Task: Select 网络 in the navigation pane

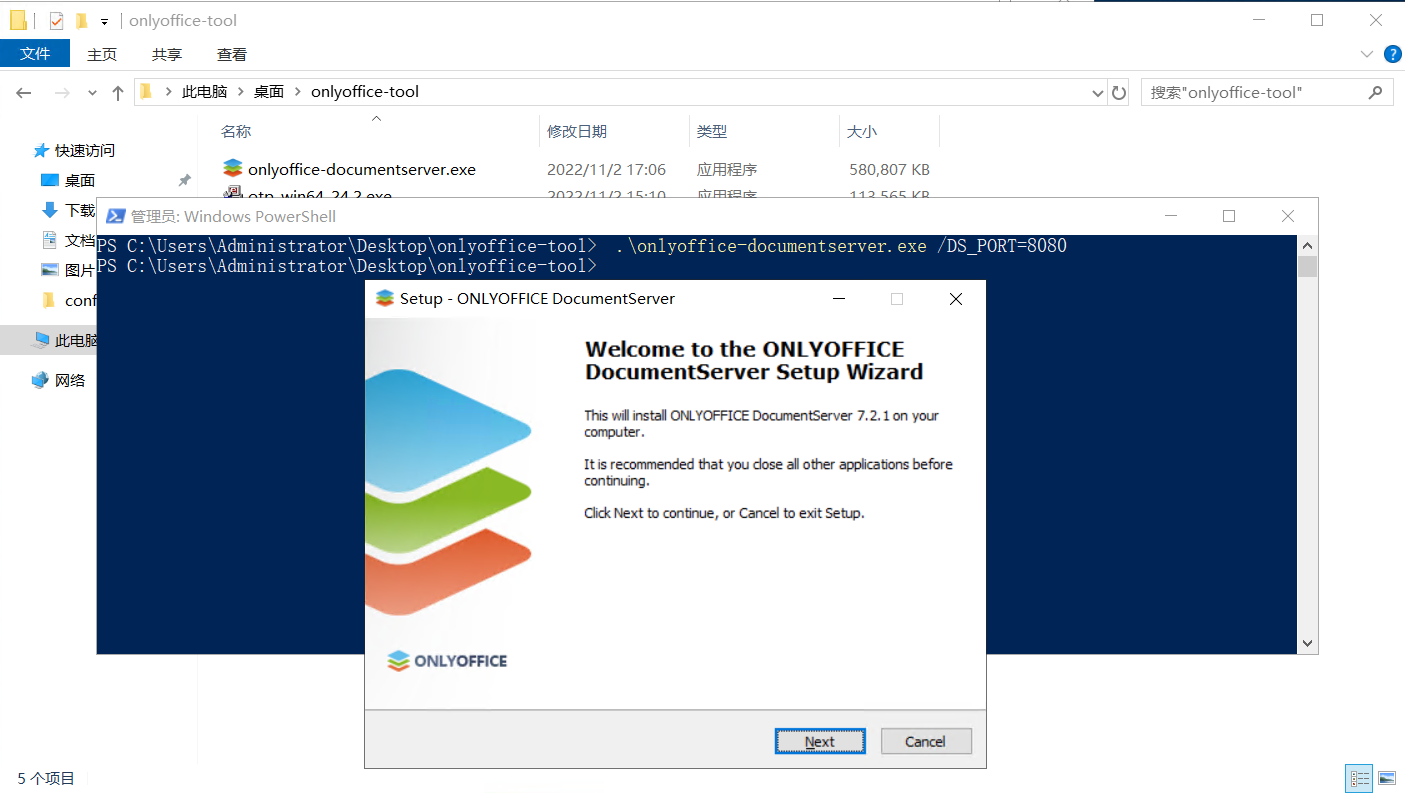Action: coord(70,380)
